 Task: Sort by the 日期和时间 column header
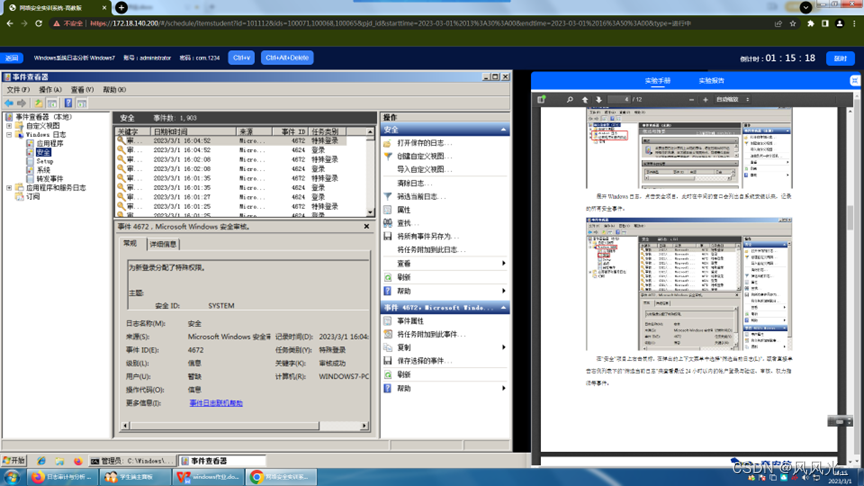[x=193, y=132]
